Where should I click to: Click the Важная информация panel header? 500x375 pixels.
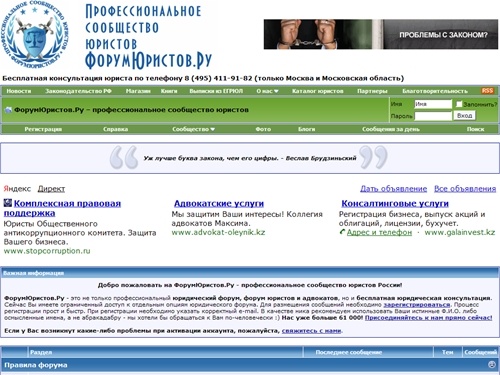point(250,273)
